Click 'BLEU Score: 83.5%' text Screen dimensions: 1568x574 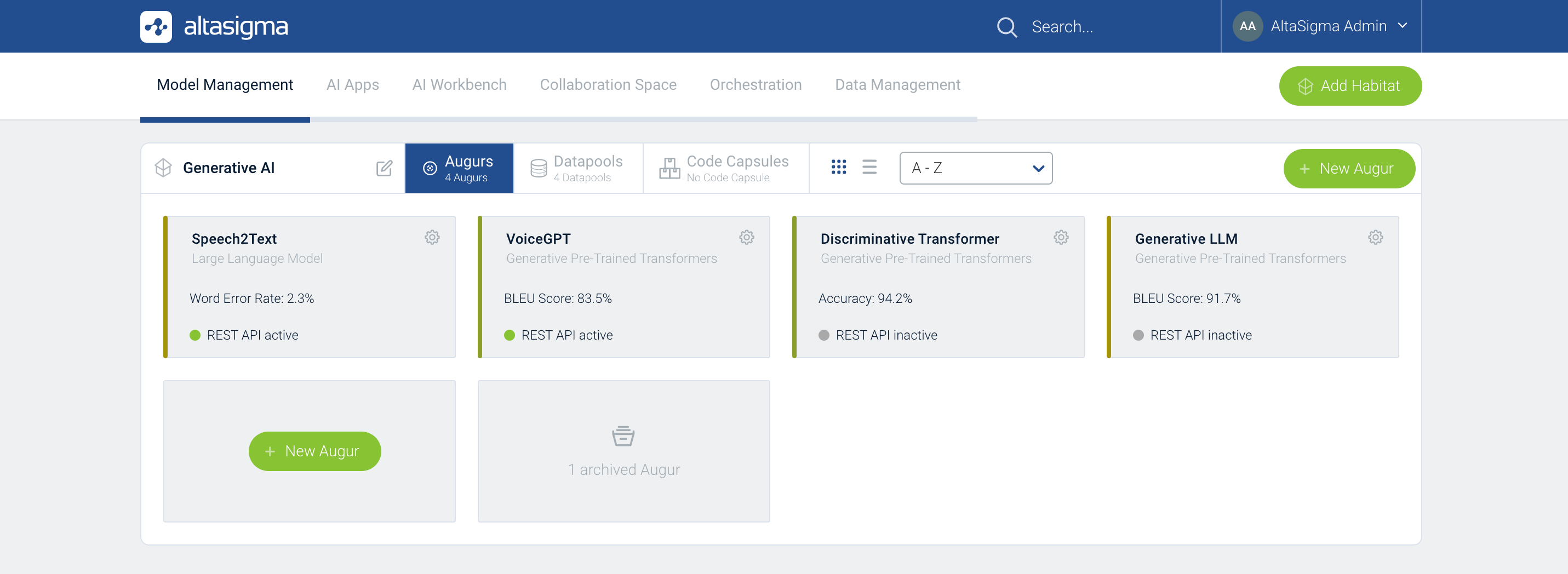[558, 299]
